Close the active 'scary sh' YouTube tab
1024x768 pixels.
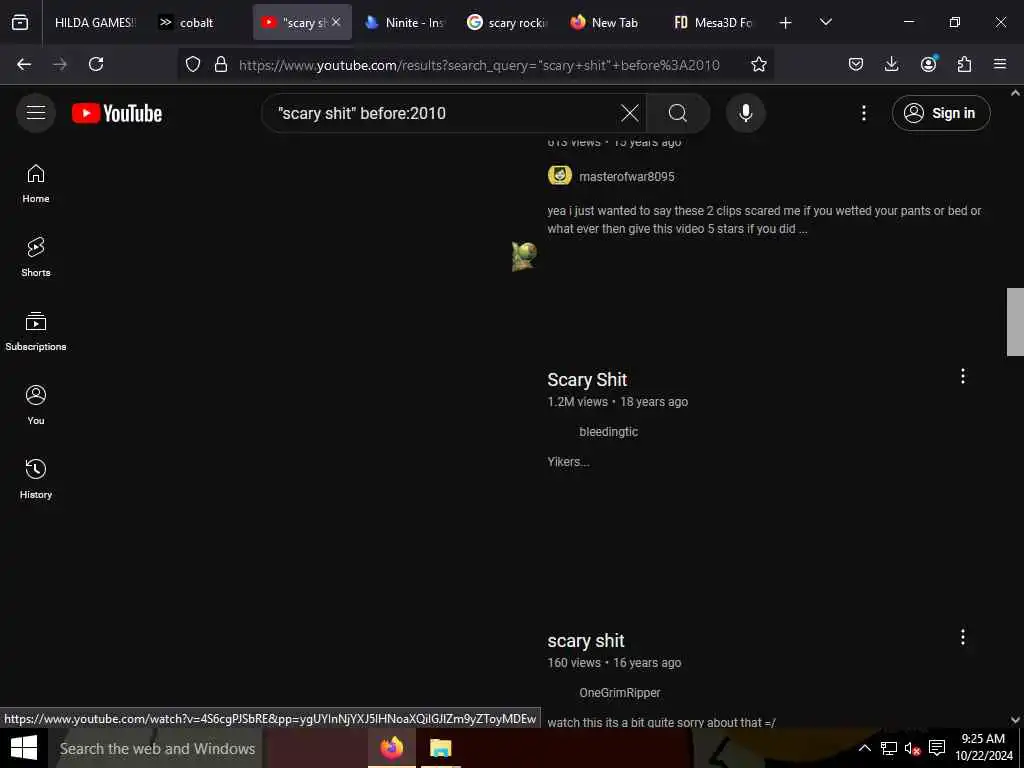click(336, 22)
